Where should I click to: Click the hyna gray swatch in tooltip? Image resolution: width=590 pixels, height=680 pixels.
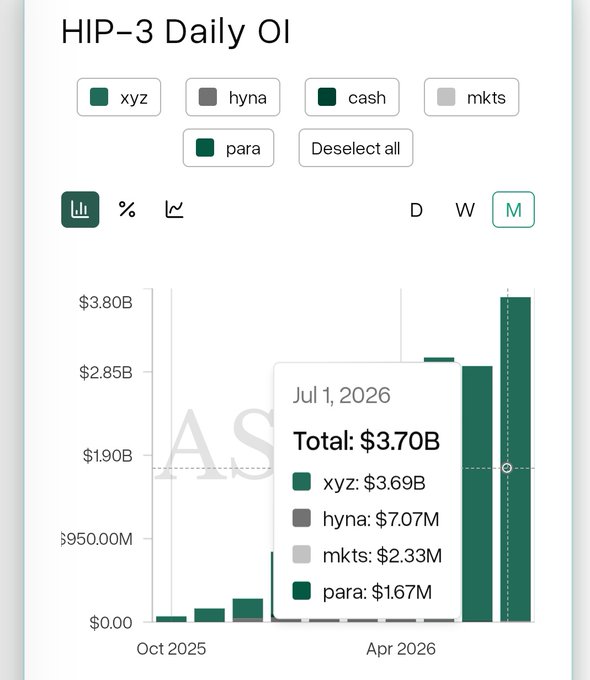302,518
